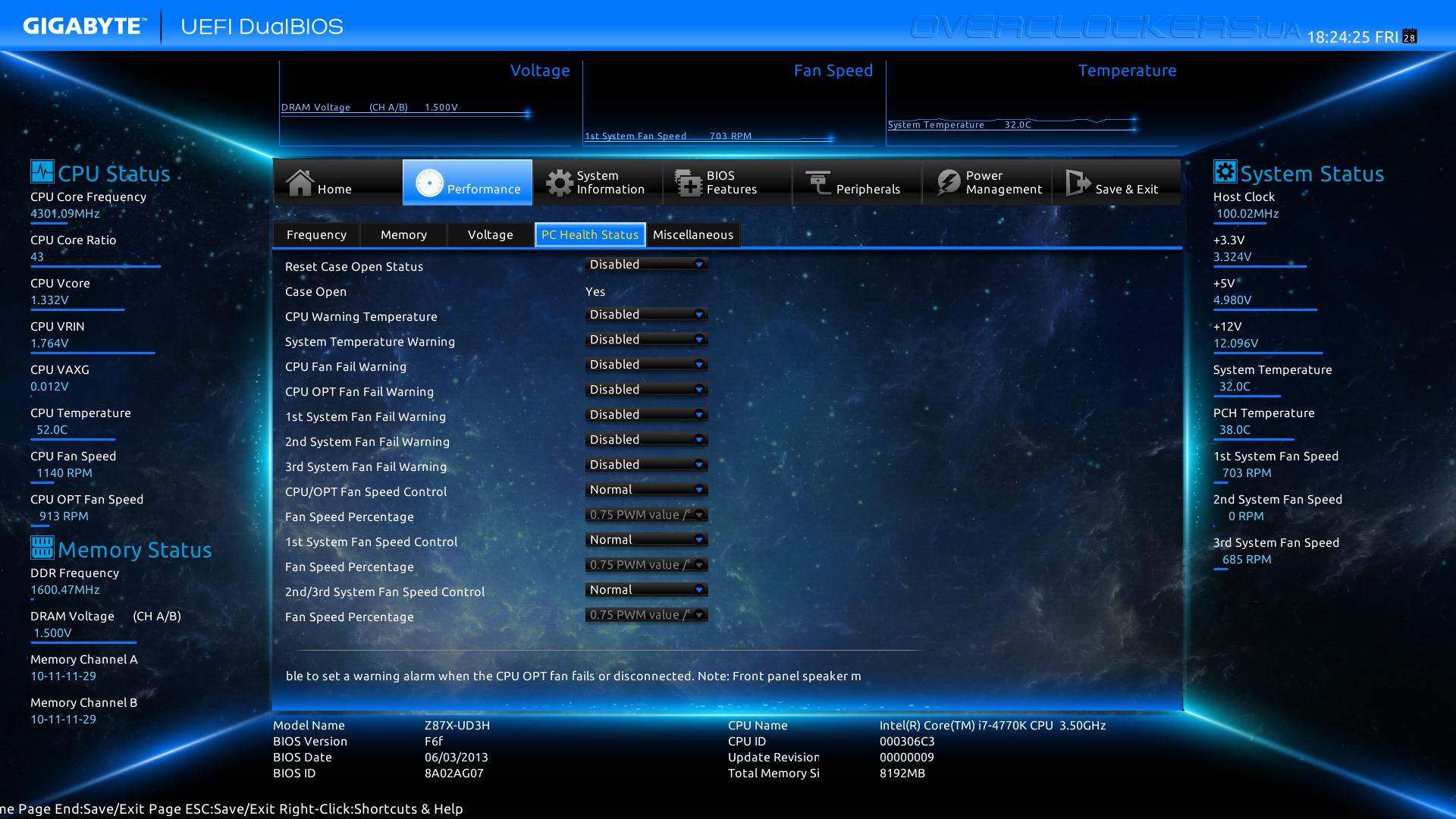The height and width of the screenshot is (819, 1456).
Task: Open the Miscellaneous sub-tab
Action: 693,235
